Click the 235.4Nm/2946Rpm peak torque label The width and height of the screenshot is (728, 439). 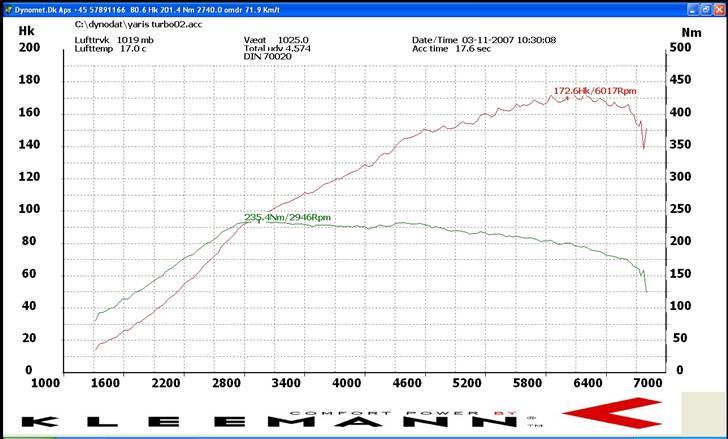(287, 217)
